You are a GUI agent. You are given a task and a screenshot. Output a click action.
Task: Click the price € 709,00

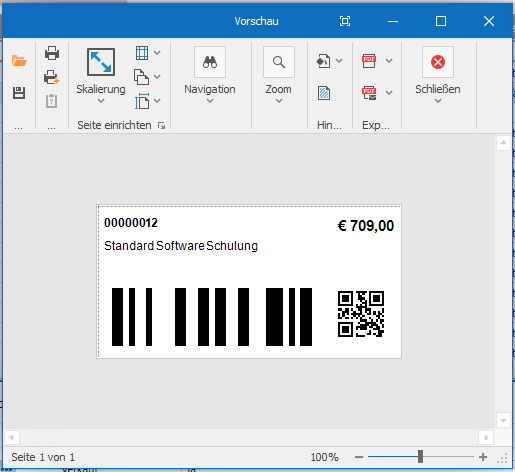366,226
